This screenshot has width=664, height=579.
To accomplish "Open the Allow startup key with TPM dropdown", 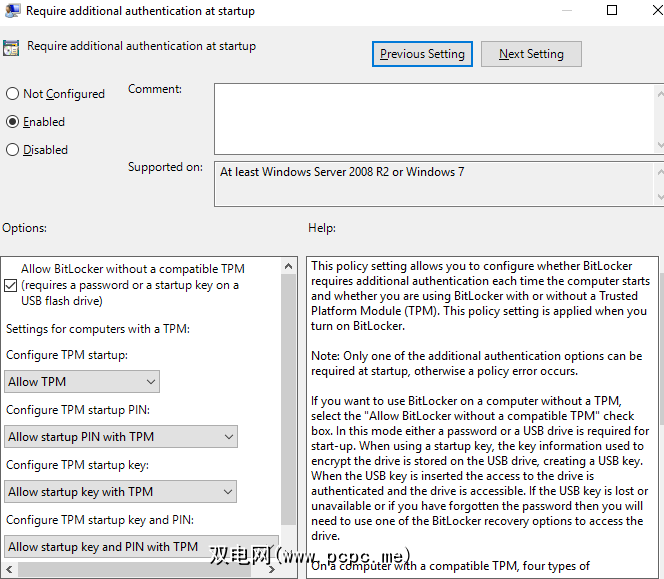I will (x=120, y=492).
